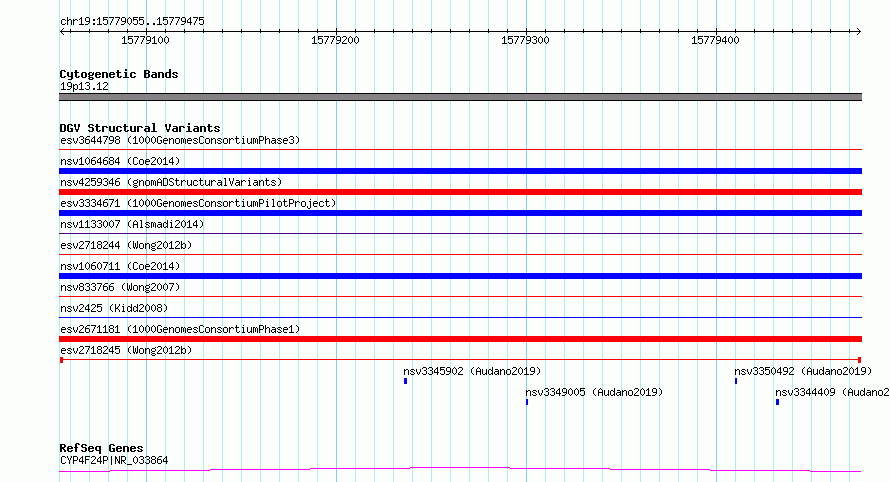The width and height of the screenshot is (890, 482).
Task: Open the esv3334671 (1000GenomesConsortiumPilotProject) label
Action: coord(198,203)
